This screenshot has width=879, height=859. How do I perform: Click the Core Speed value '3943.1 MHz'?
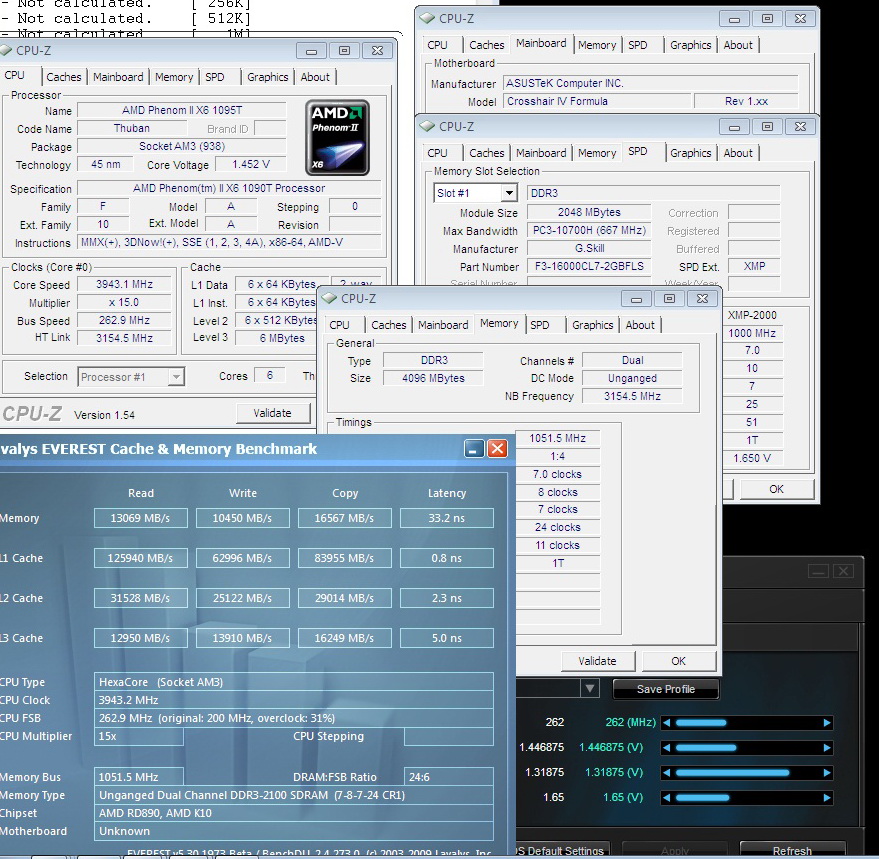(124, 284)
